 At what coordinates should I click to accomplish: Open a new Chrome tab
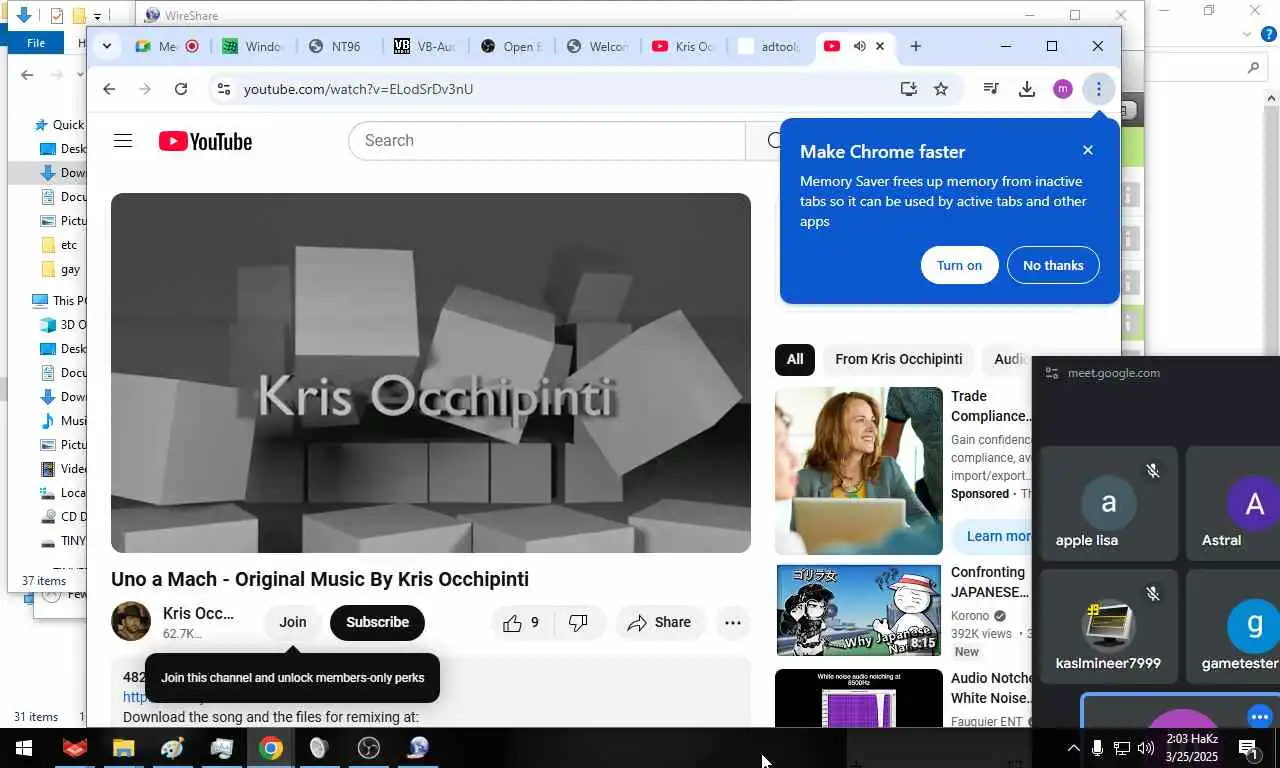pos(915,46)
